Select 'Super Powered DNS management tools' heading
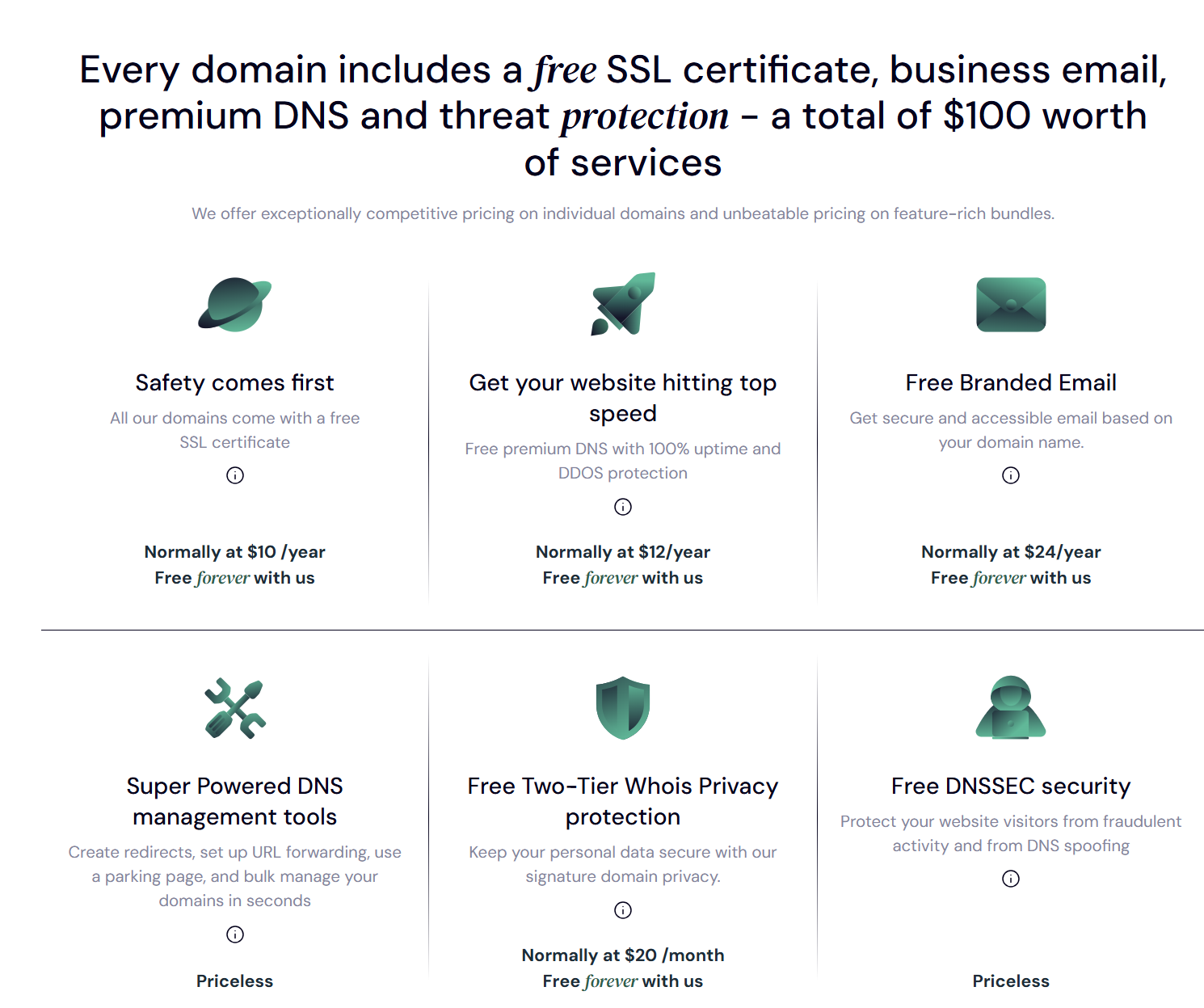1204x1008 pixels. tap(235, 801)
